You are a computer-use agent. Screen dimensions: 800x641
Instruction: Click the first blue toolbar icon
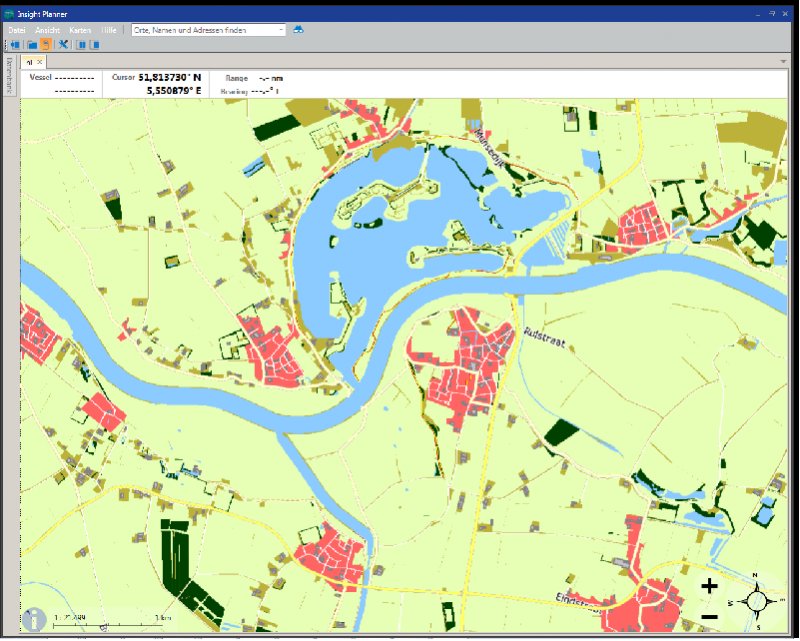coord(15,45)
